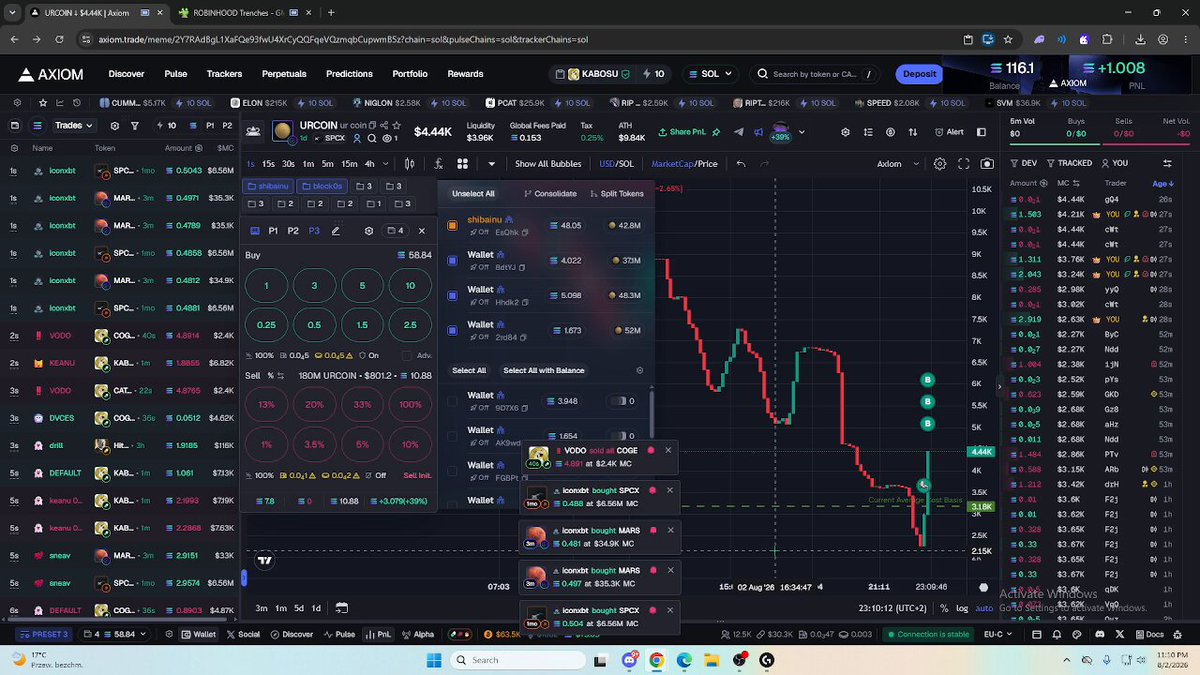Uncheck the wallet BdtYJ checkbox
Screen dimensions: 1200x675
click(x=452, y=261)
